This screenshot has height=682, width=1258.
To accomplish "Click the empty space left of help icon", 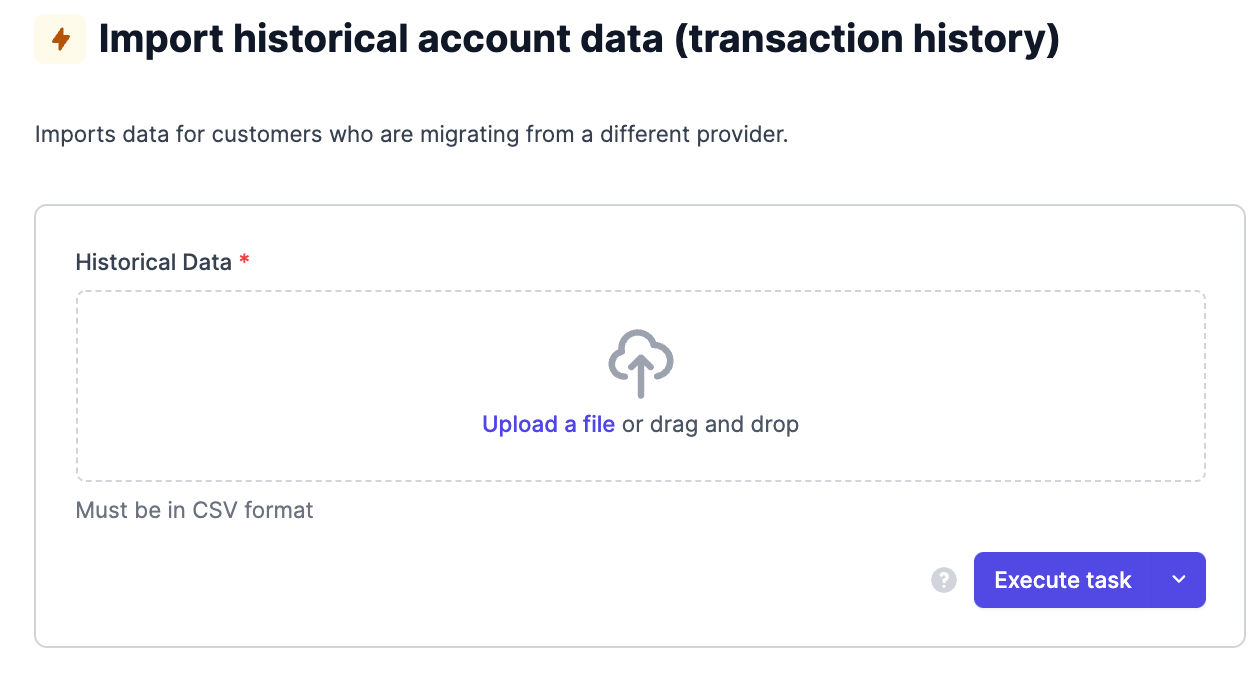I will point(500,580).
